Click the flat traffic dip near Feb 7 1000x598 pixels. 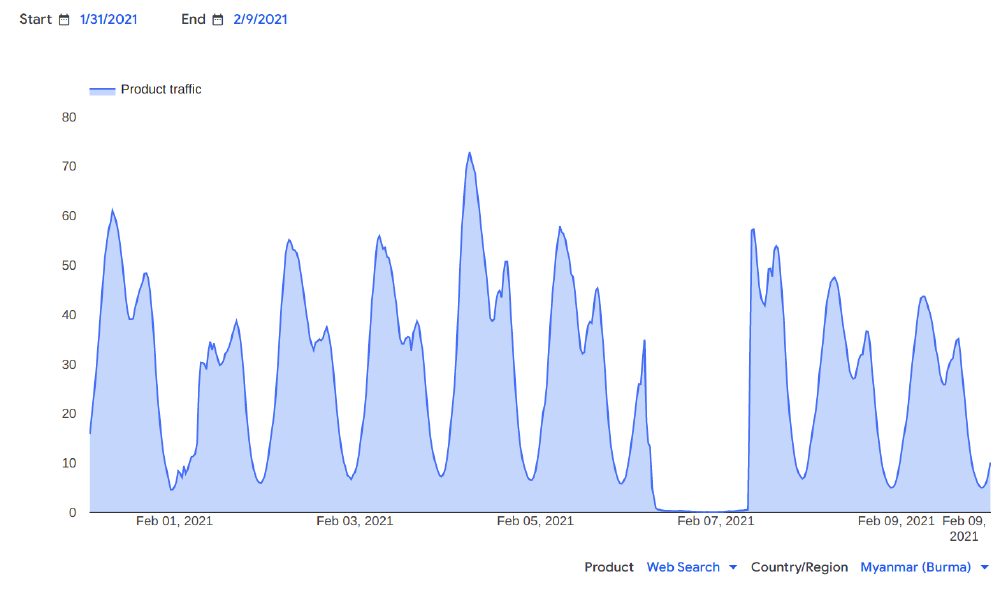tap(700, 510)
